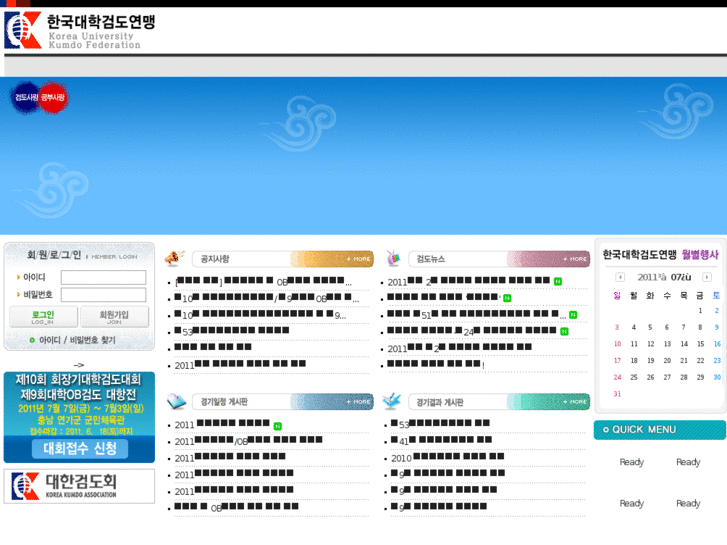Open first 검도뉴스 post starting 2011

click(x=468, y=281)
